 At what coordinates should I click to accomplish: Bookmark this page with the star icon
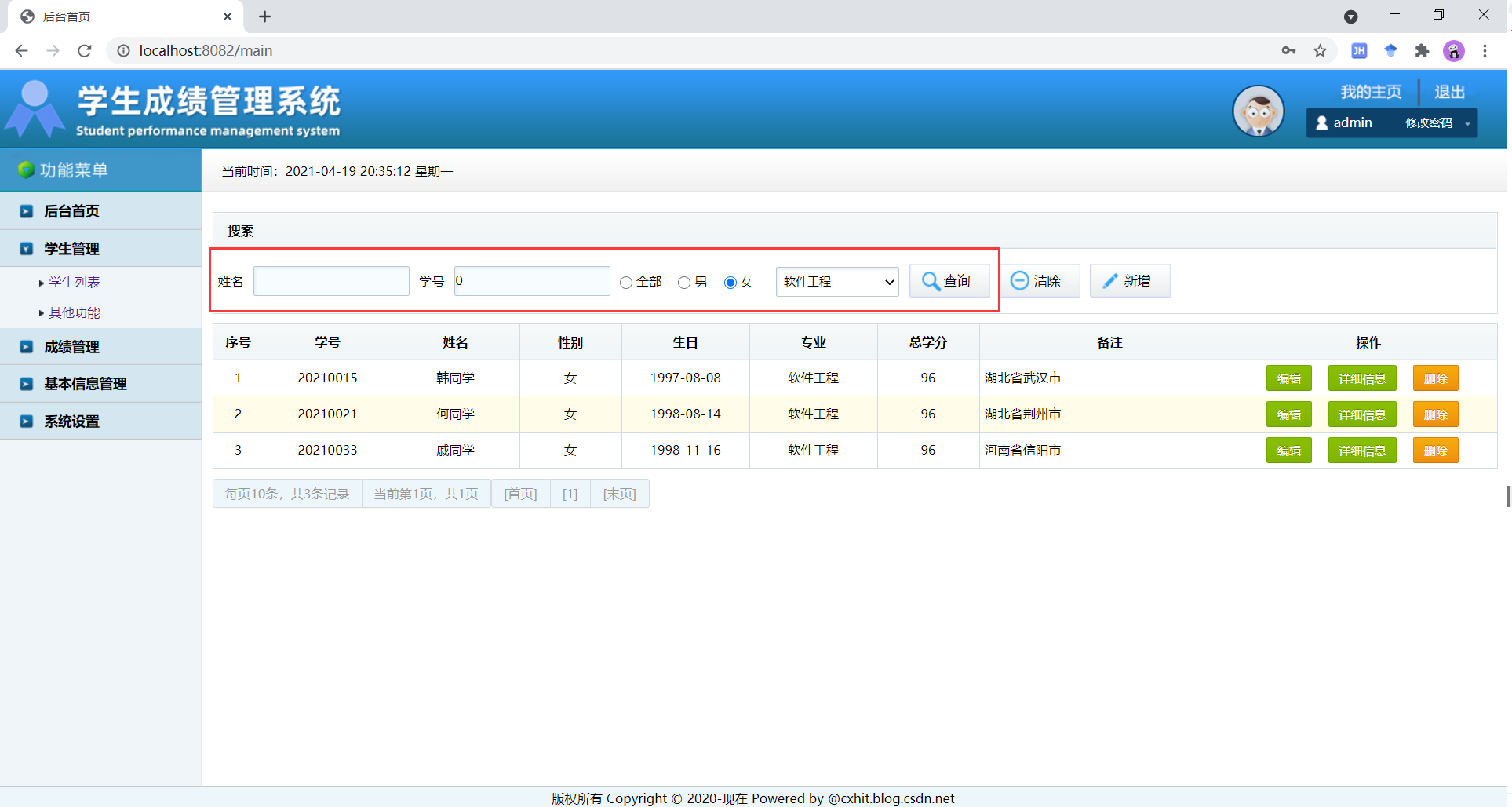click(x=1321, y=50)
